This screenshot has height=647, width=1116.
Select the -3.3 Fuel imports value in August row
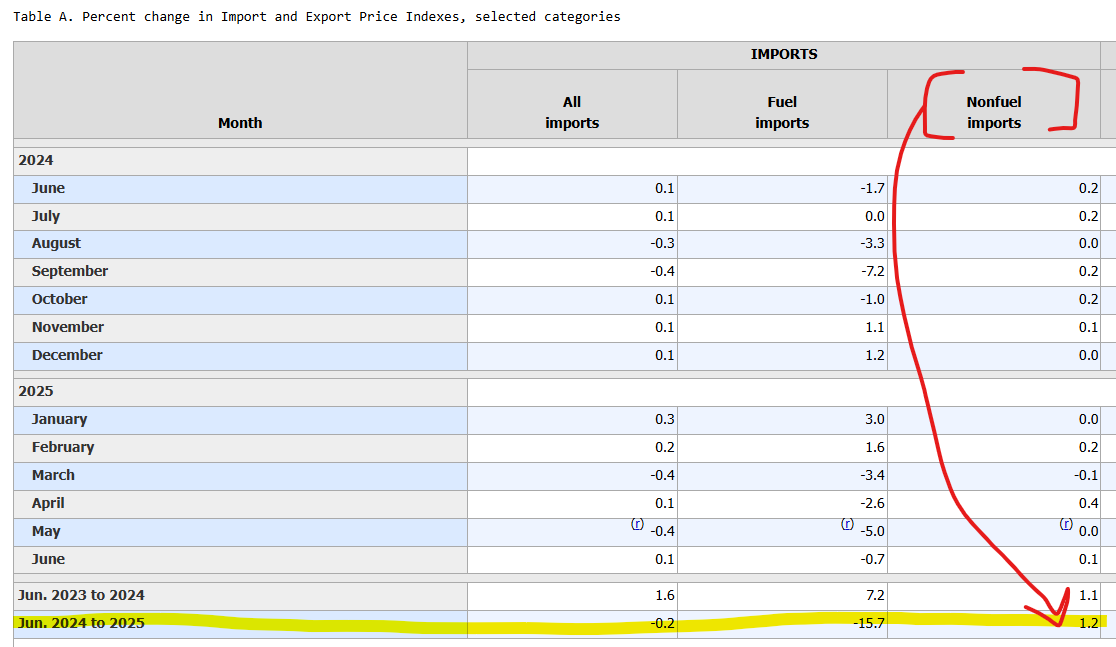(x=872, y=243)
